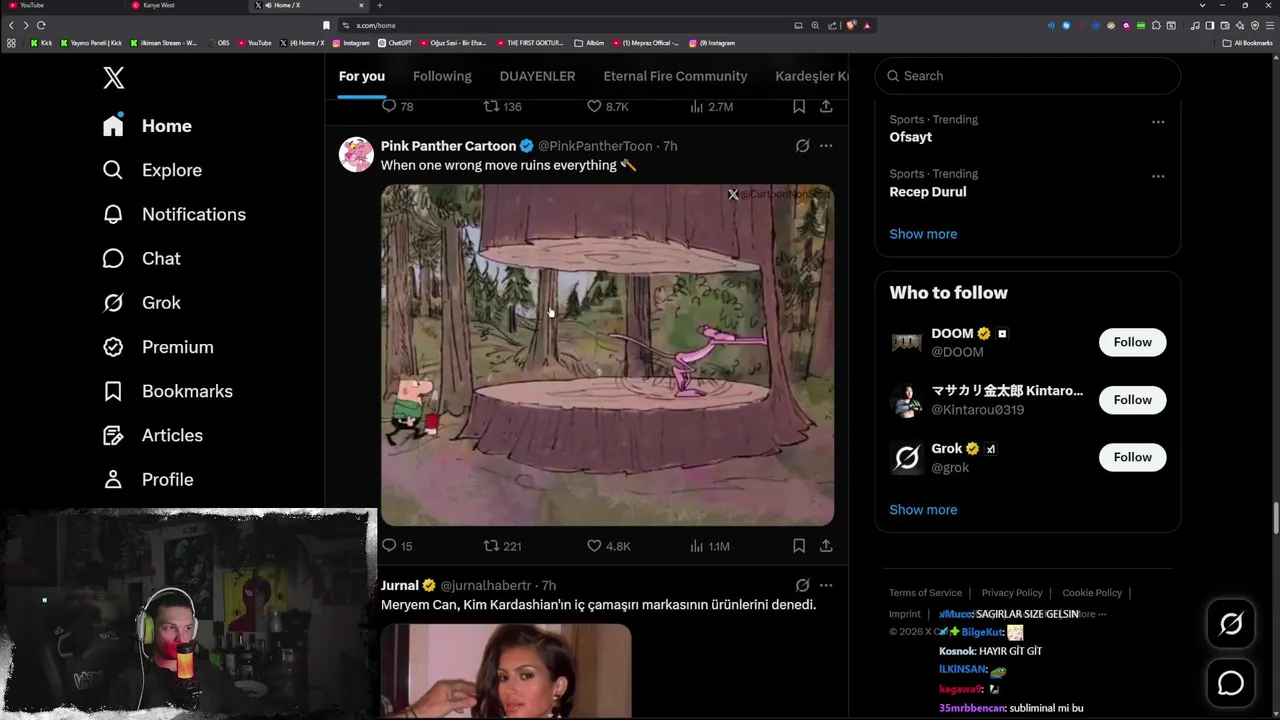Open the Albüm bookmarks folder
The image size is (1280, 720).
[590, 43]
